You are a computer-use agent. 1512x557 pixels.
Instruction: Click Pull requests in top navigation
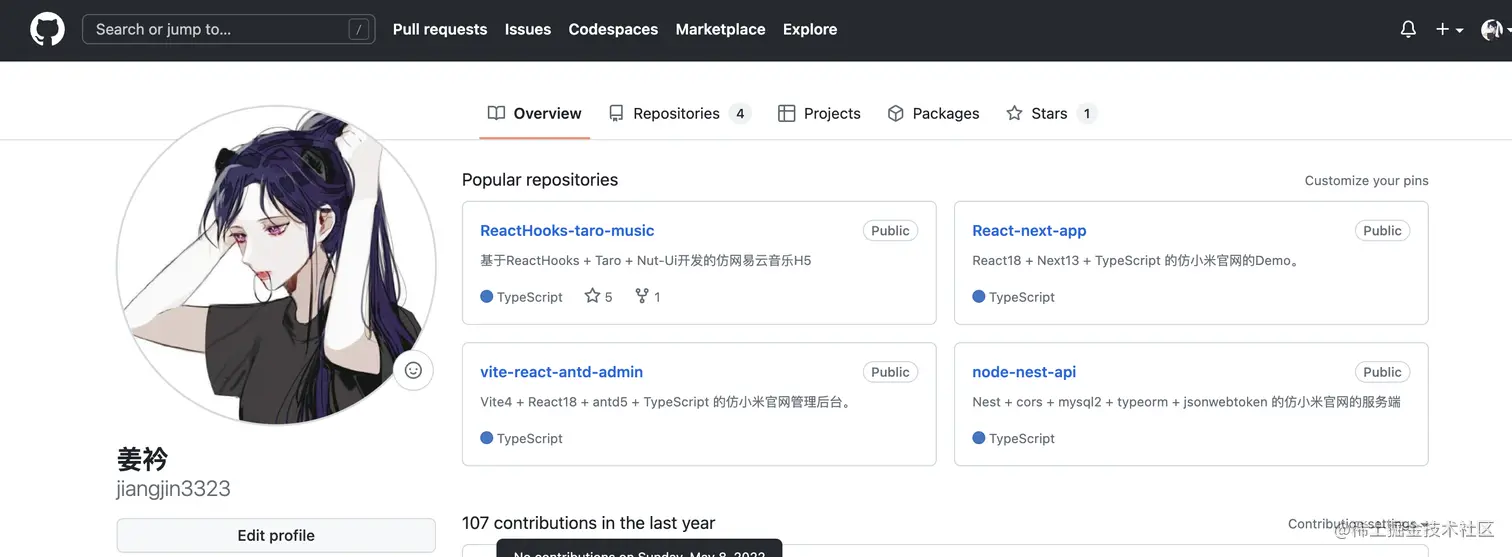tap(440, 29)
